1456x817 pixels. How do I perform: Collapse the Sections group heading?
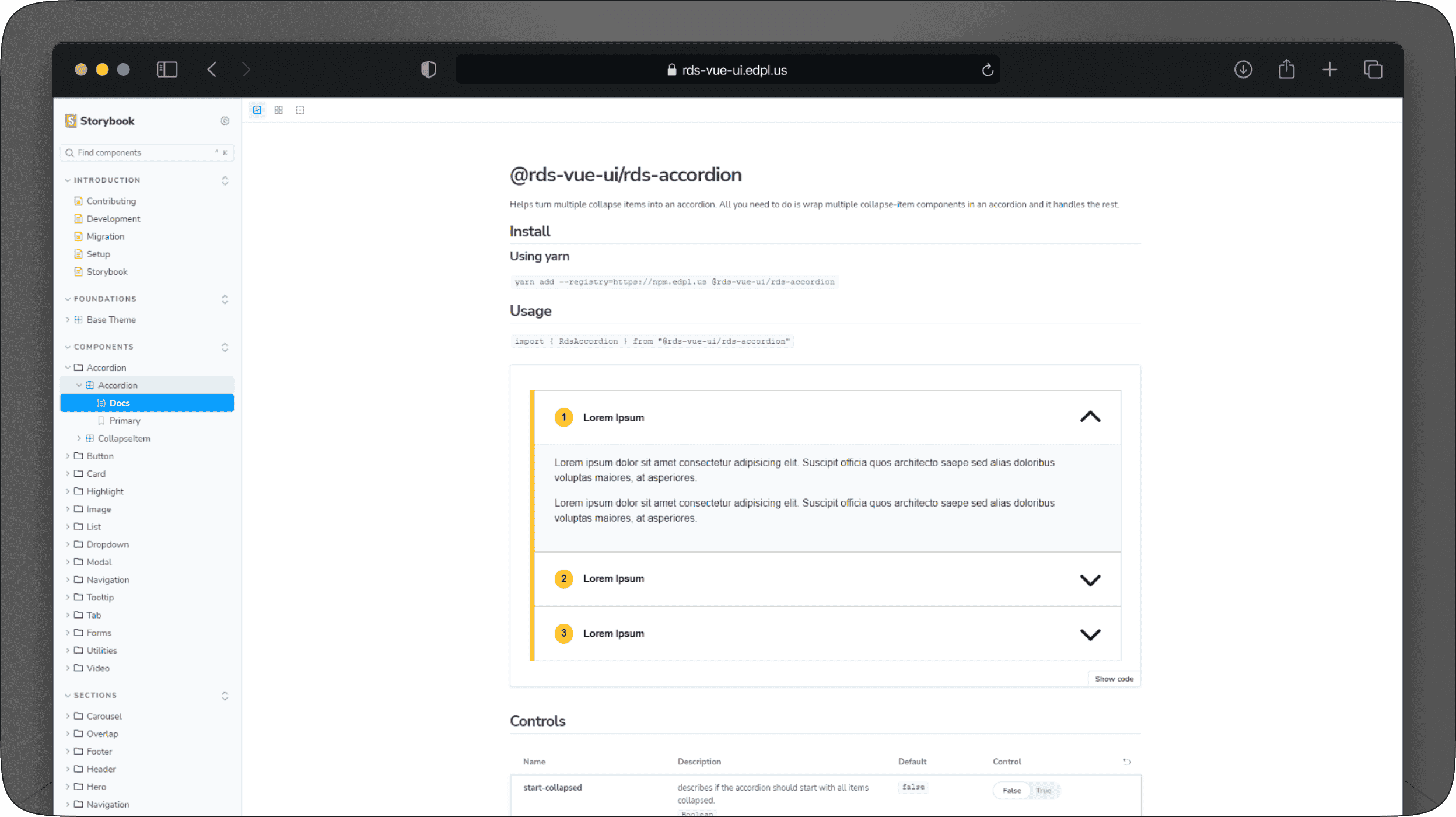click(x=91, y=695)
